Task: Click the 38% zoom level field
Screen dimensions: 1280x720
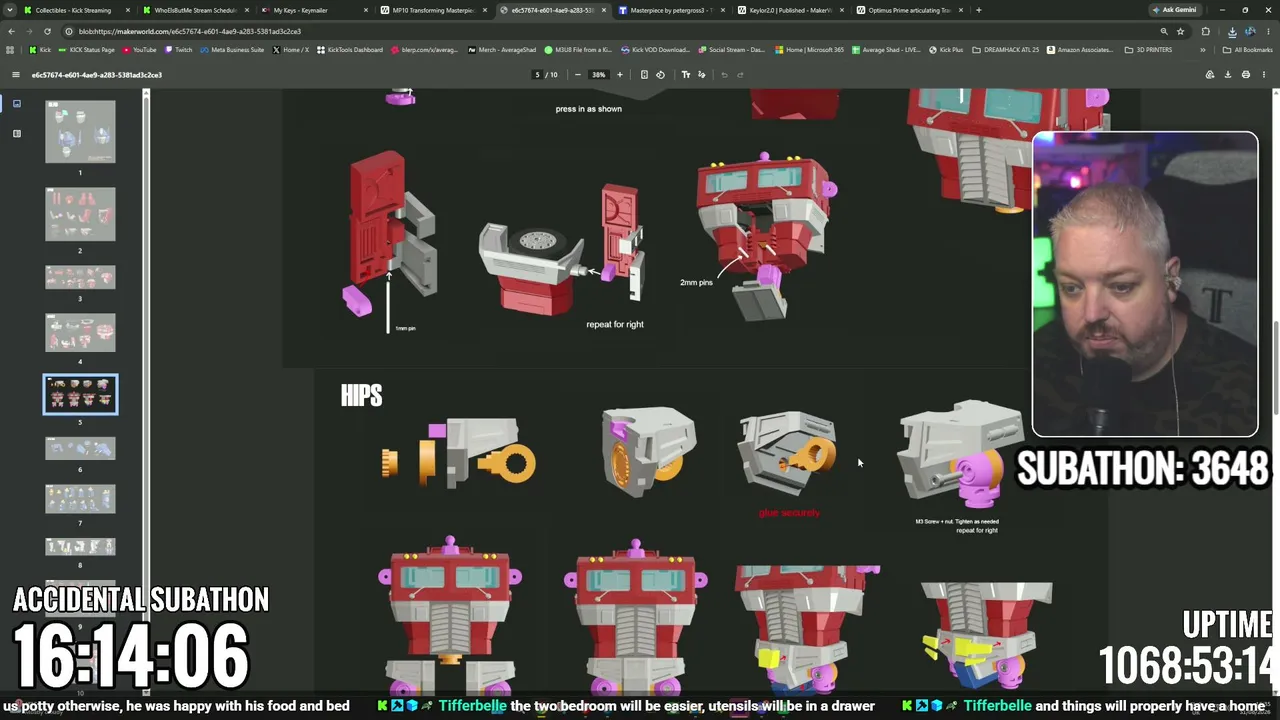Action: 598,75
